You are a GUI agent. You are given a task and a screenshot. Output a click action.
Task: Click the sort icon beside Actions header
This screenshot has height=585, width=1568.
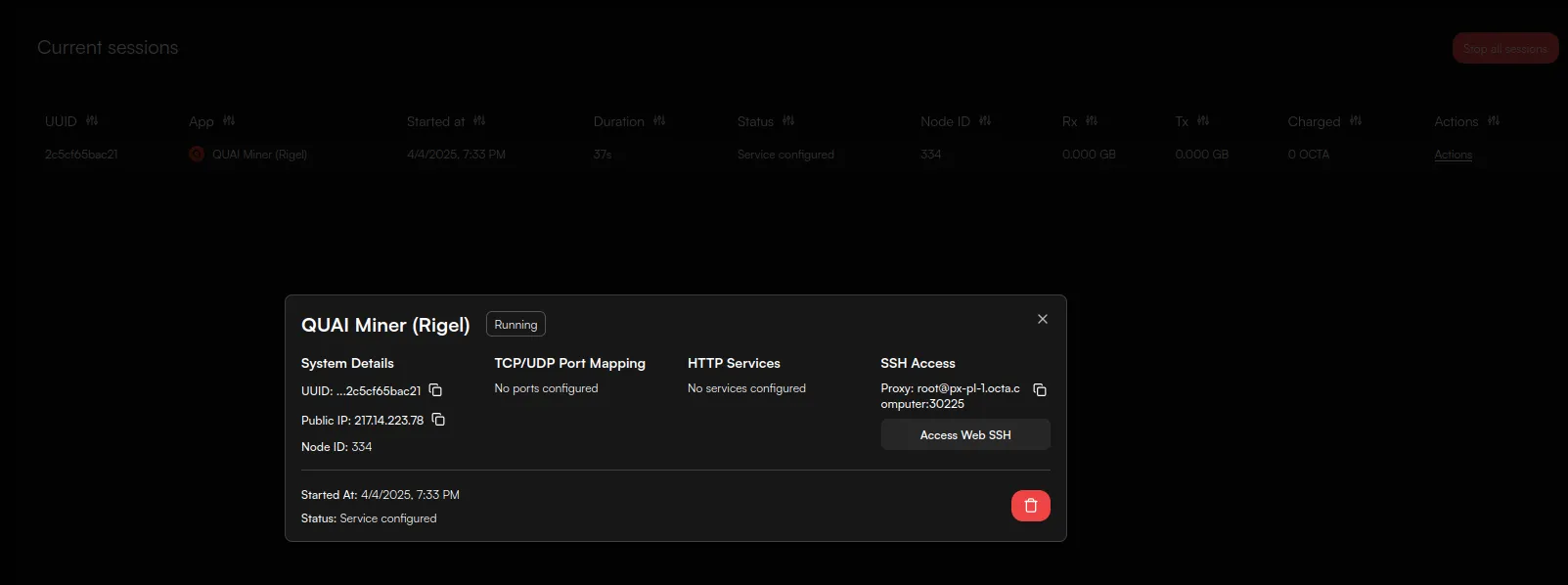click(x=1494, y=121)
